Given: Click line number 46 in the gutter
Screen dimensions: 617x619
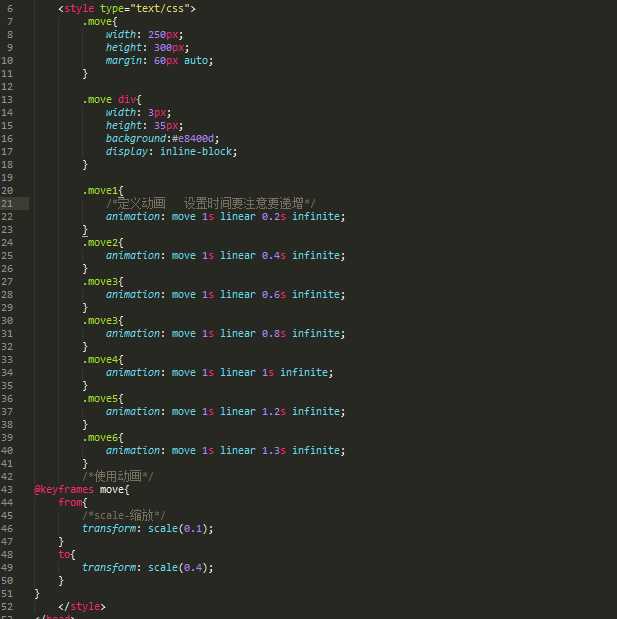Looking at the screenshot, I should pos(7,529).
